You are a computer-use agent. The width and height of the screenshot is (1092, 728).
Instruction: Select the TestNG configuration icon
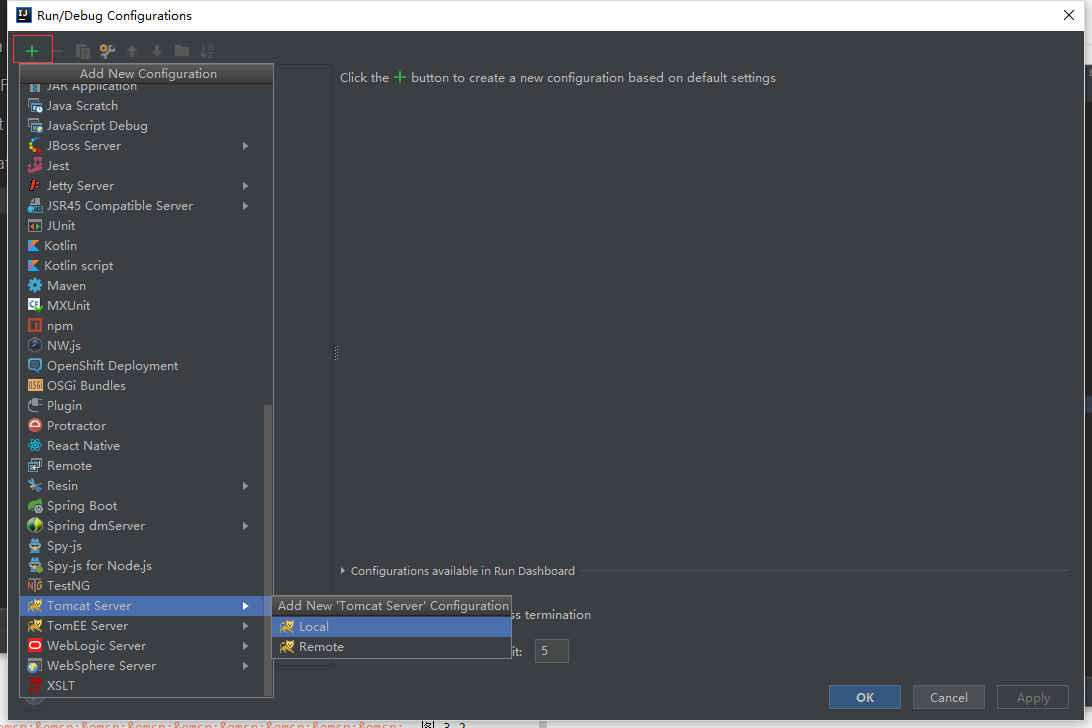35,586
